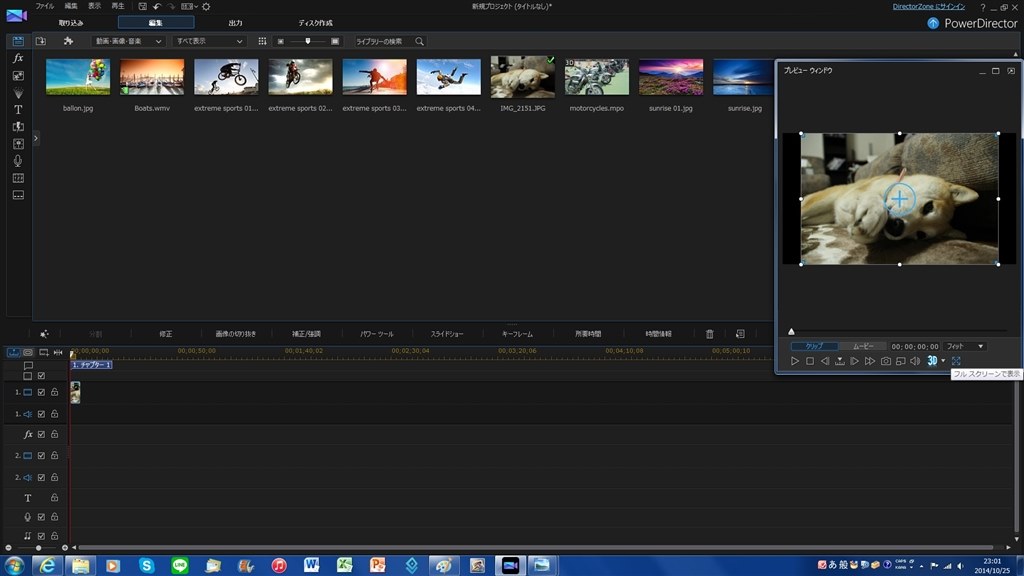This screenshot has width=1024, height=576.
Task: Switch to the ディスク作成 tab
Action: click(315, 23)
